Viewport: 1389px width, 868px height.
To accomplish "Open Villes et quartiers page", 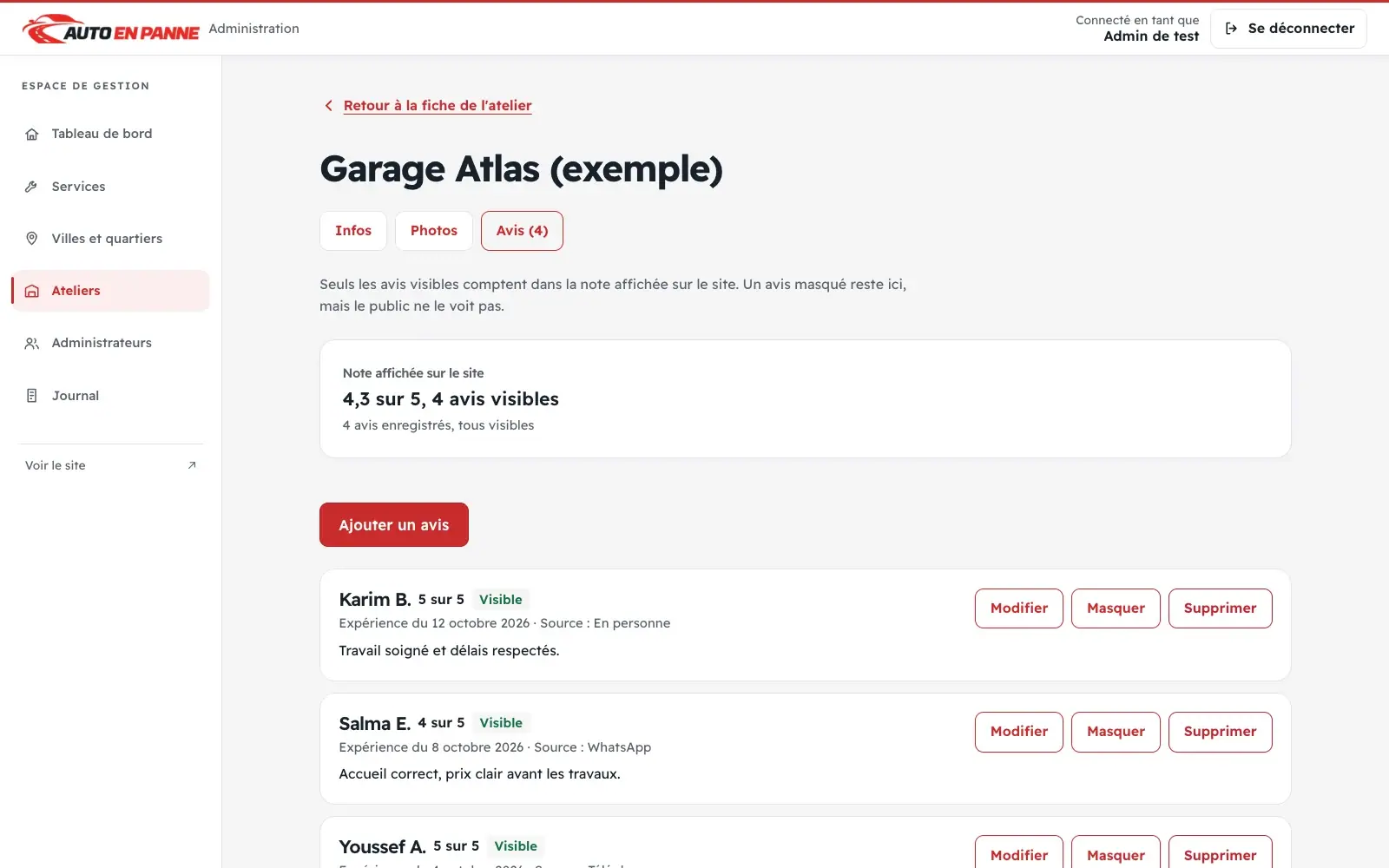I will [111, 239].
